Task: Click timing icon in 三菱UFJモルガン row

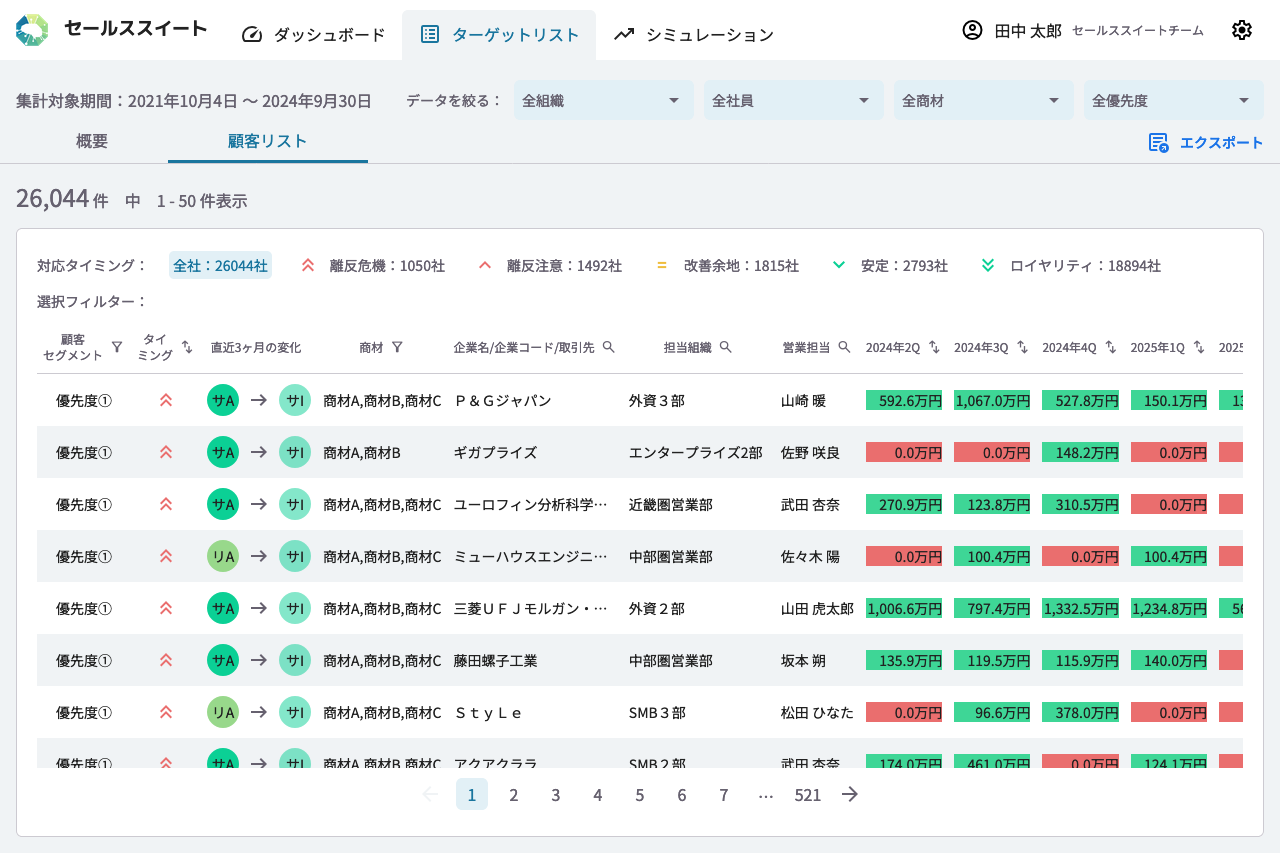Action: pos(166,608)
